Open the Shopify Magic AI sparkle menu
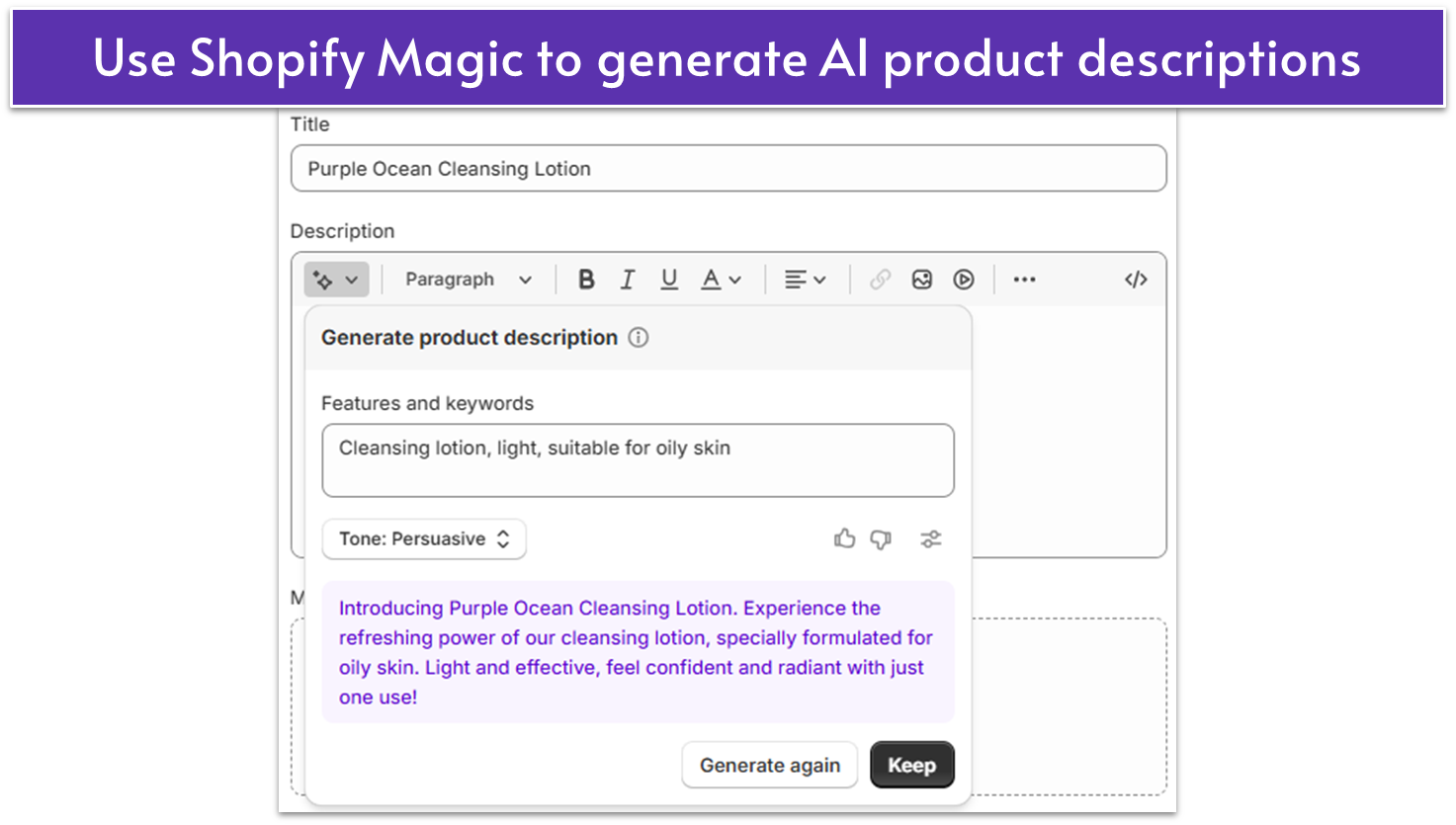Image resolution: width=1456 pixels, height=825 pixels. tap(336, 280)
